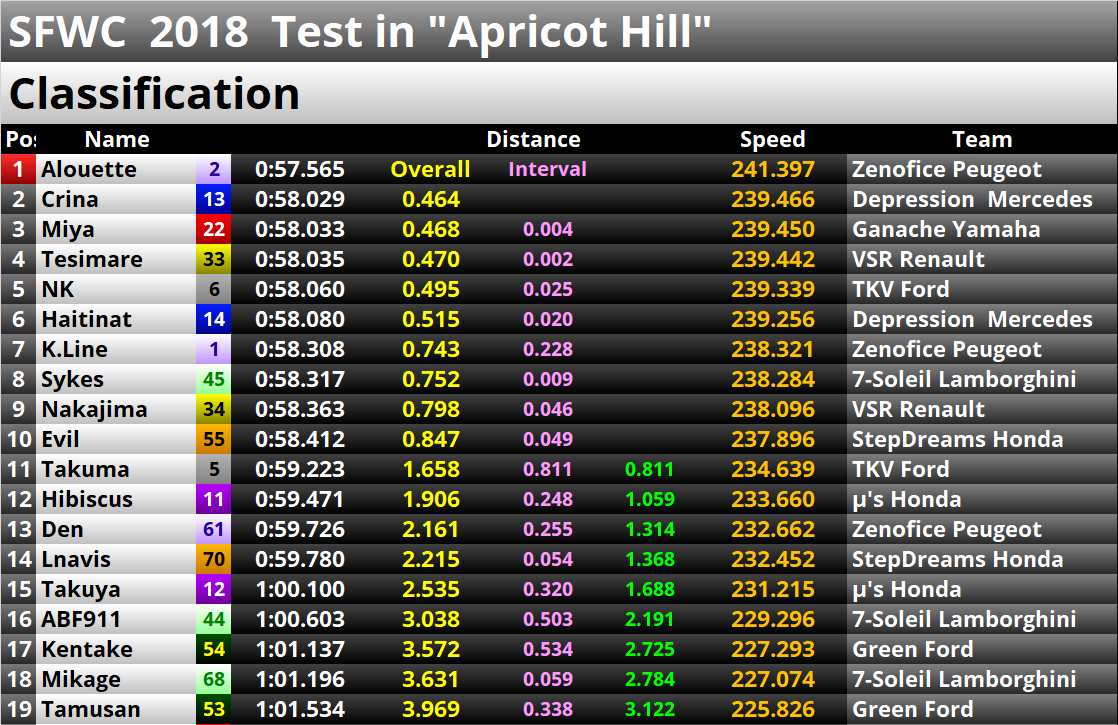Click team Ganache Yamaha
Viewport: 1118px width, 725px height.
(x=946, y=229)
